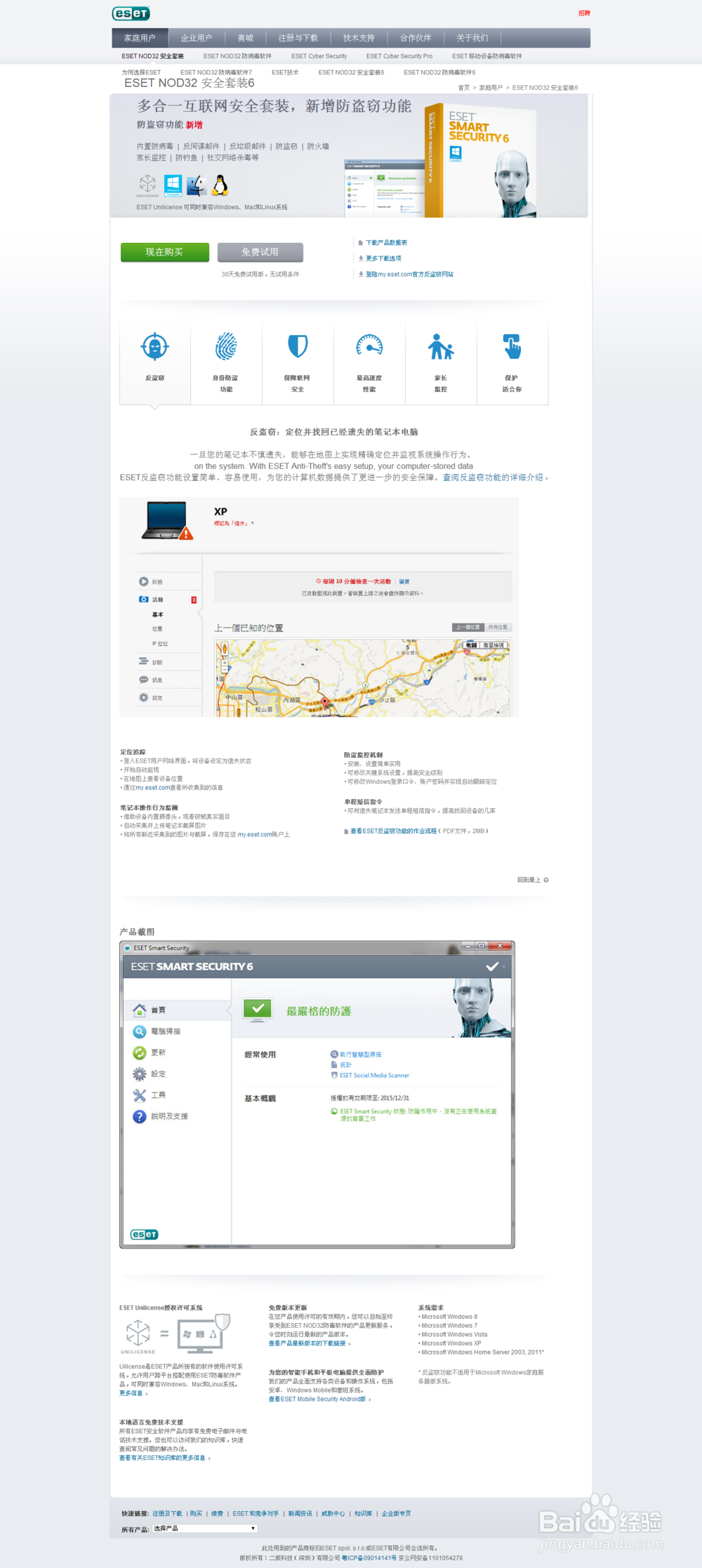Click the Linux penguin icon in banner
This screenshot has width=702, height=1568.
point(220,185)
